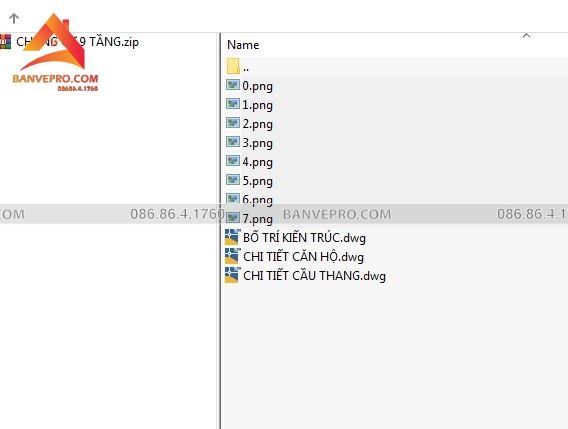
Task: Select the 9 TẦNG.zip tree entry
Action: [77, 42]
